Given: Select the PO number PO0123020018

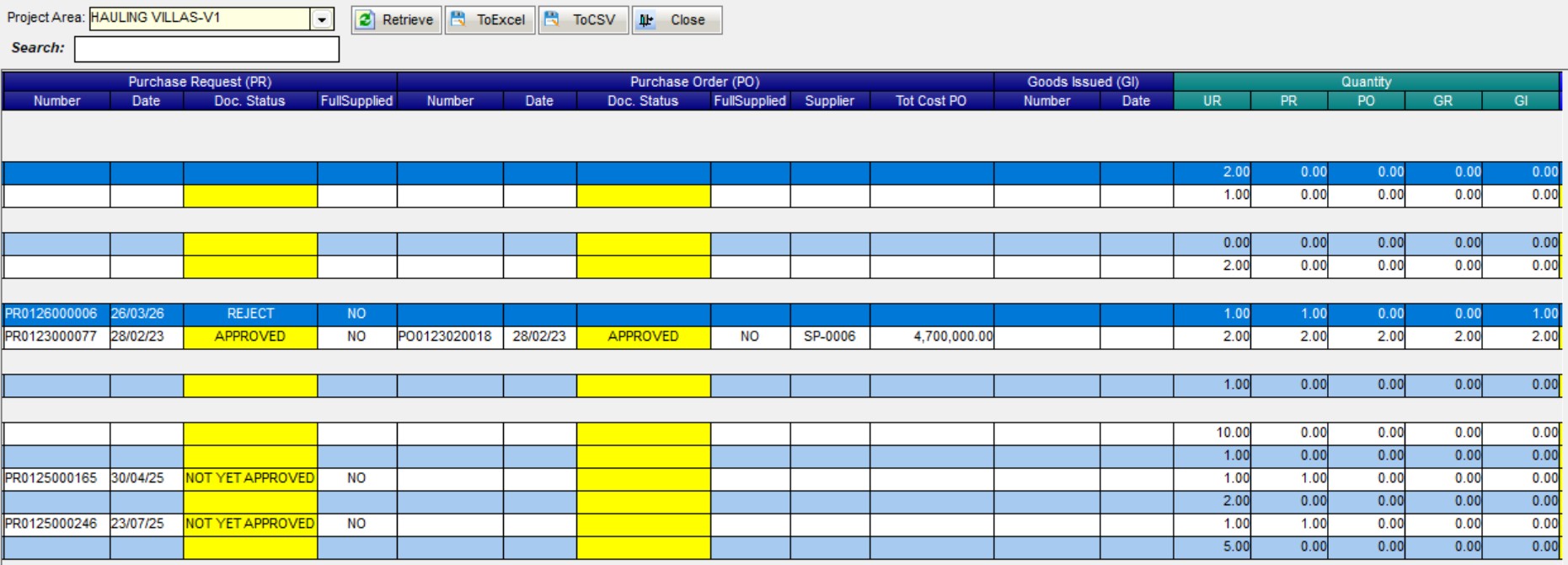Looking at the screenshot, I should pyautogui.click(x=450, y=336).
